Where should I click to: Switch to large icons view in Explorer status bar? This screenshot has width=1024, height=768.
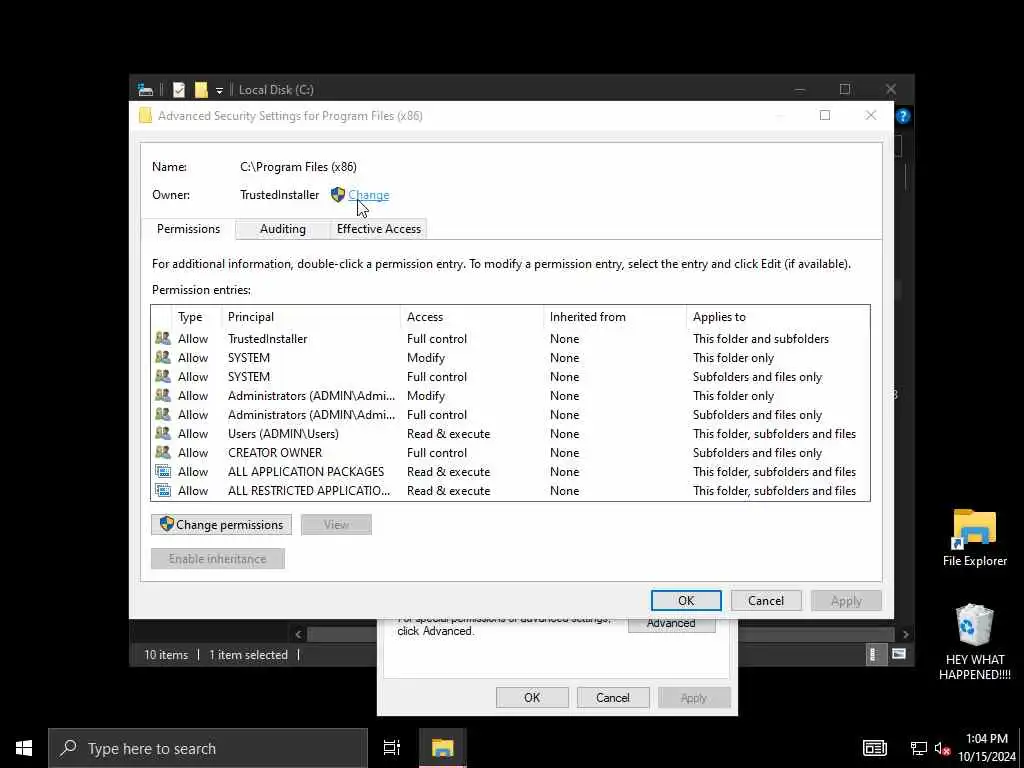click(x=899, y=654)
